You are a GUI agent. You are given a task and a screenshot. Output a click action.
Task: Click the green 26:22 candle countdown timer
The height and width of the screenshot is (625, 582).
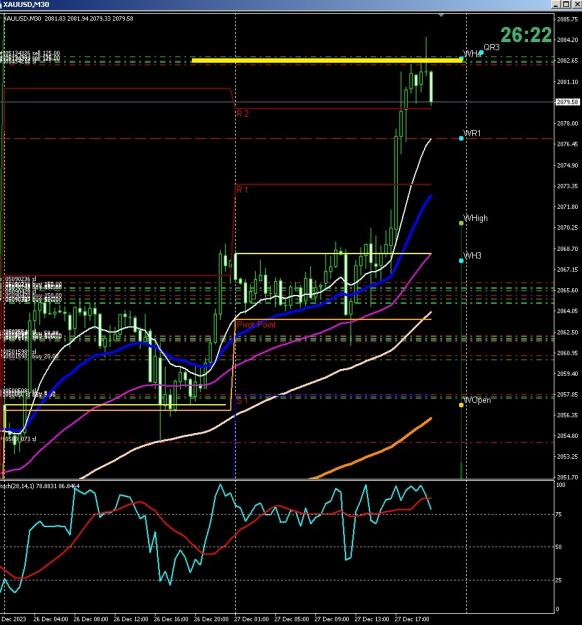click(x=526, y=35)
